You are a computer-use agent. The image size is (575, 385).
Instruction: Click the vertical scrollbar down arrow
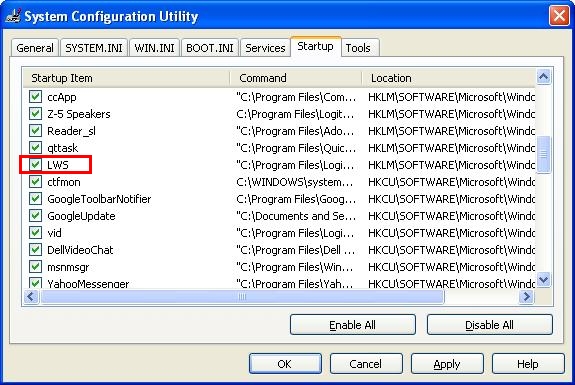(543, 280)
